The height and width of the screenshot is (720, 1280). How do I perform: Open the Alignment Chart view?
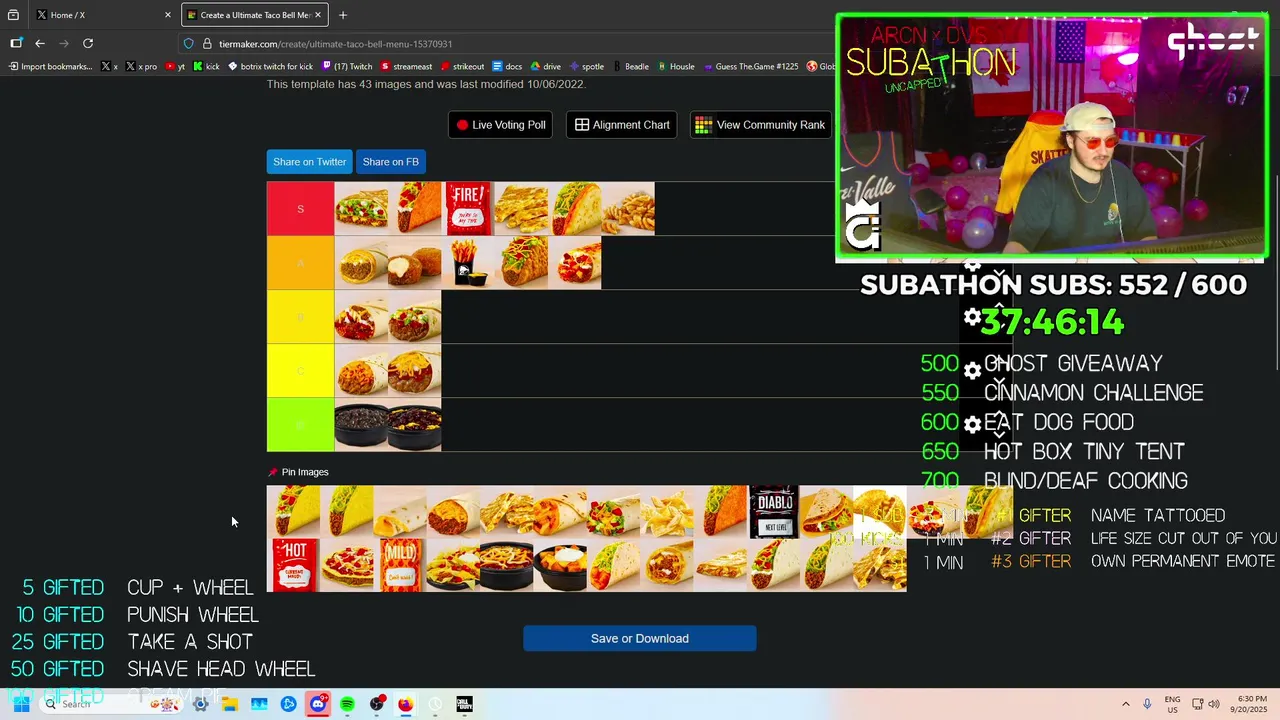point(622,125)
